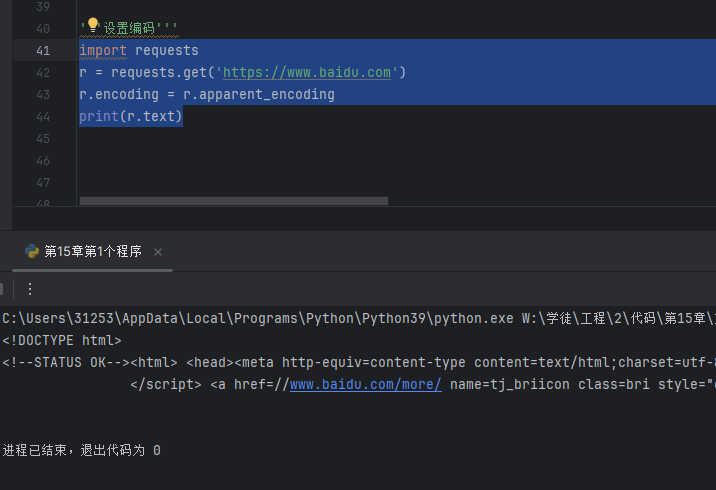Click the print keyword on line 44
Viewport: 716px width, 490px height.
tap(99, 116)
